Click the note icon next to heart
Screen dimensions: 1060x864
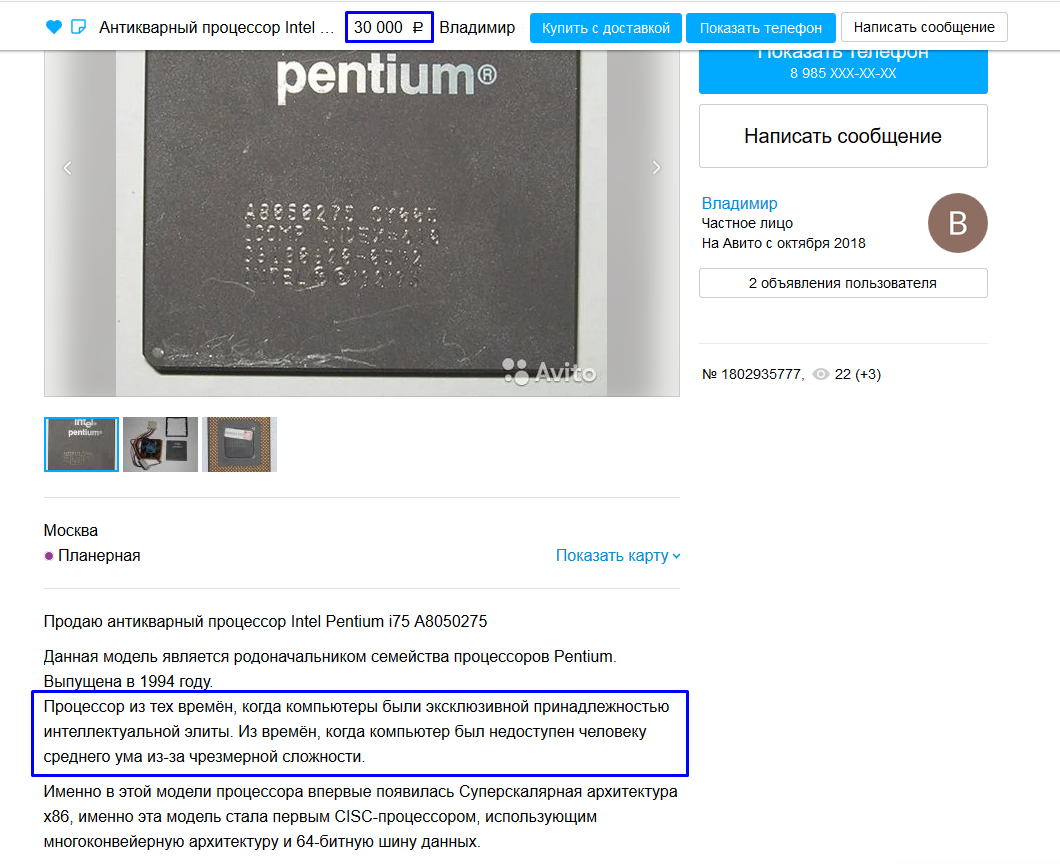(78, 27)
